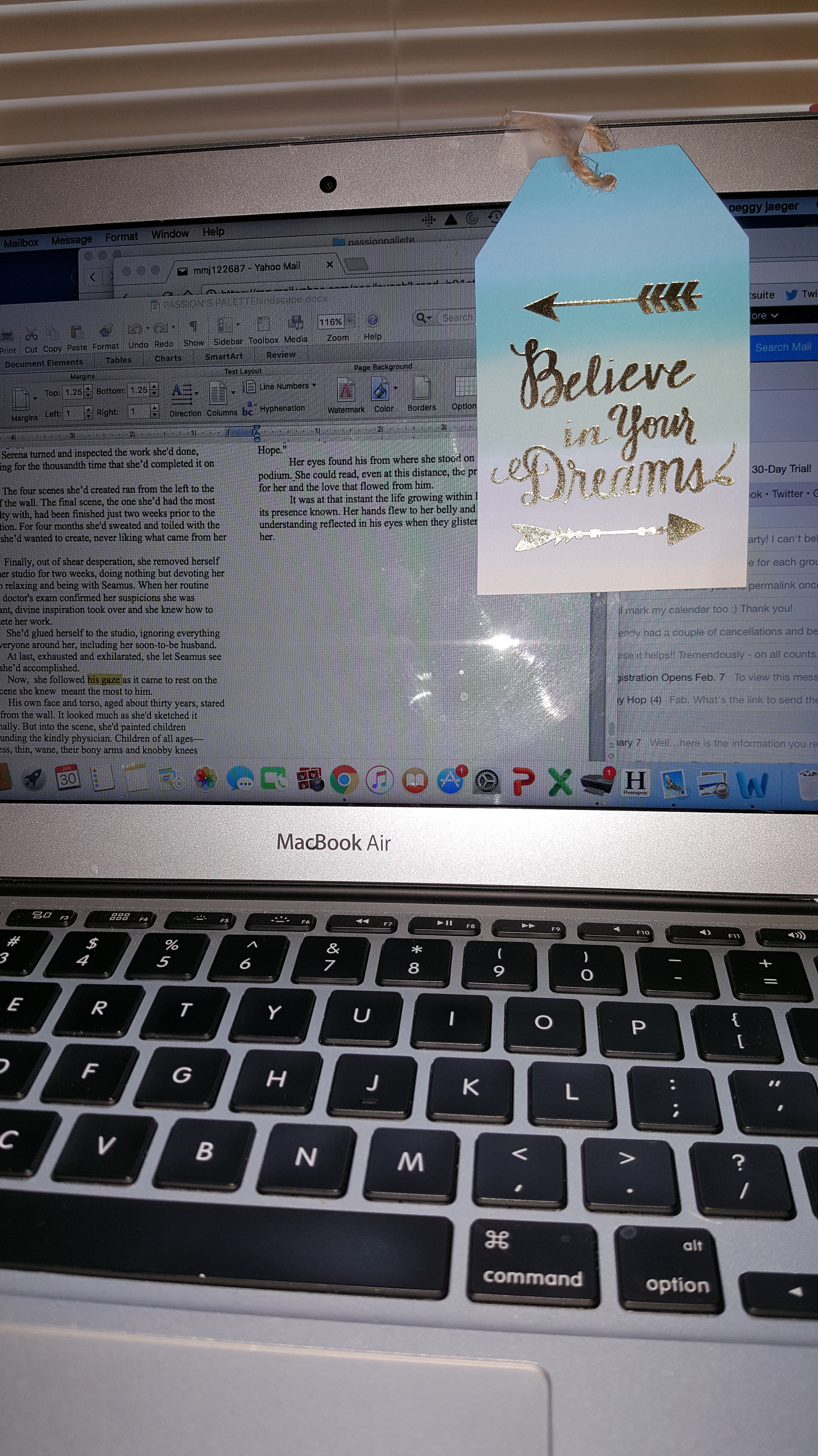Image resolution: width=818 pixels, height=1456 pixels.
Task: Click the Top margin value field
Action: click(x=73, y=392)
